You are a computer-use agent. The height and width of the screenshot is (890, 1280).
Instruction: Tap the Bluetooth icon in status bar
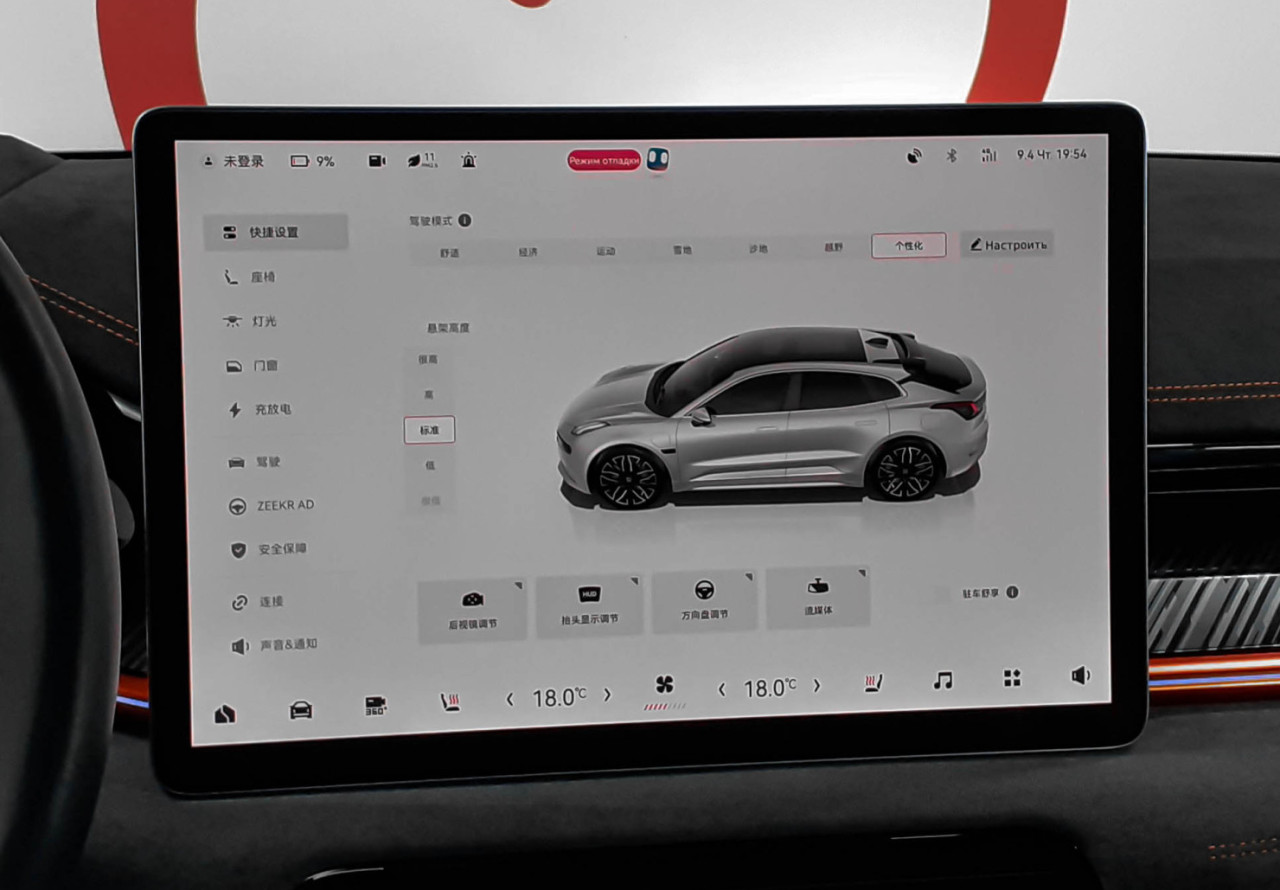click(x=952, y=156)
